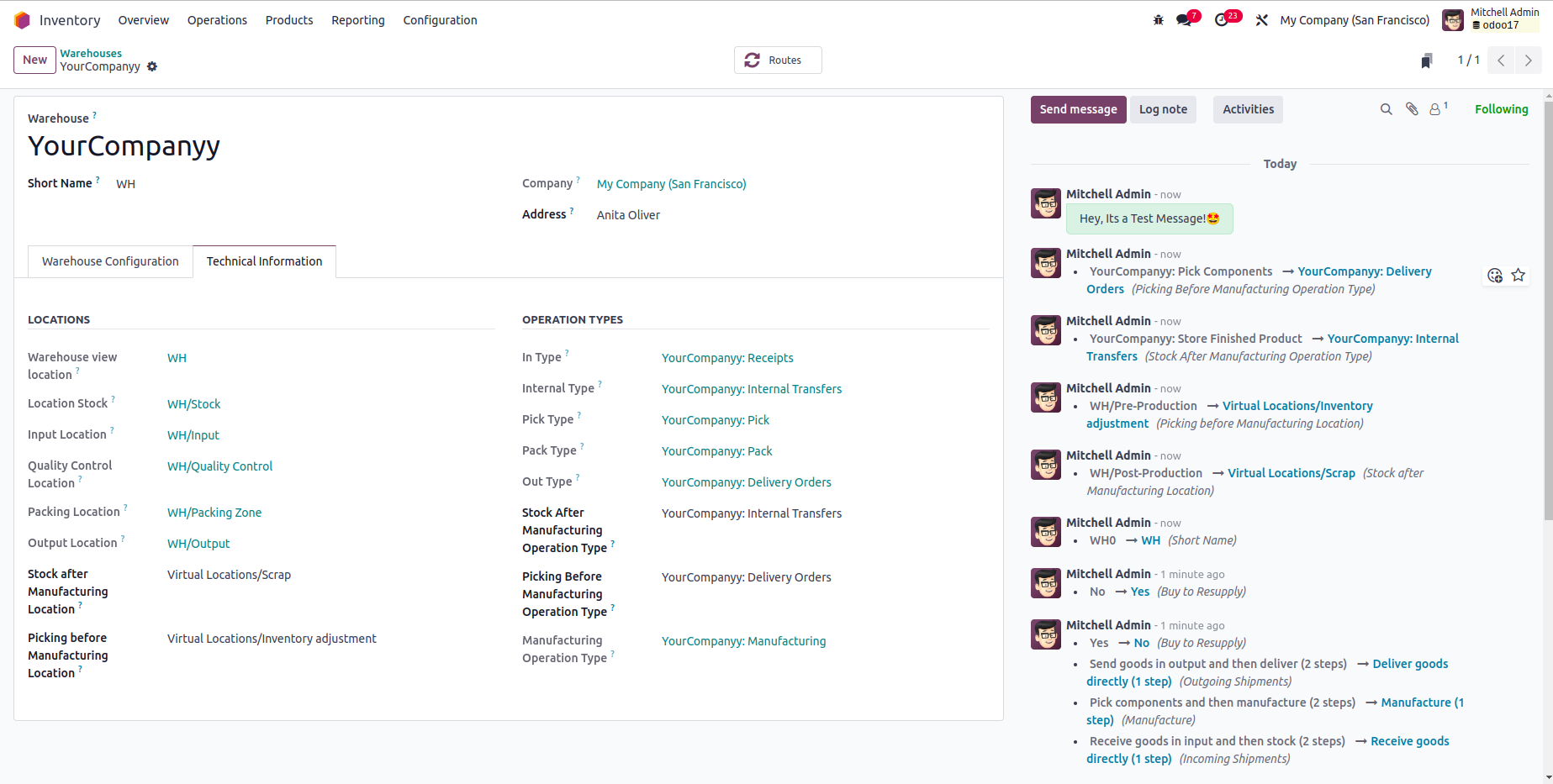
Task: Click the Routes button
Action: point(777,61)
